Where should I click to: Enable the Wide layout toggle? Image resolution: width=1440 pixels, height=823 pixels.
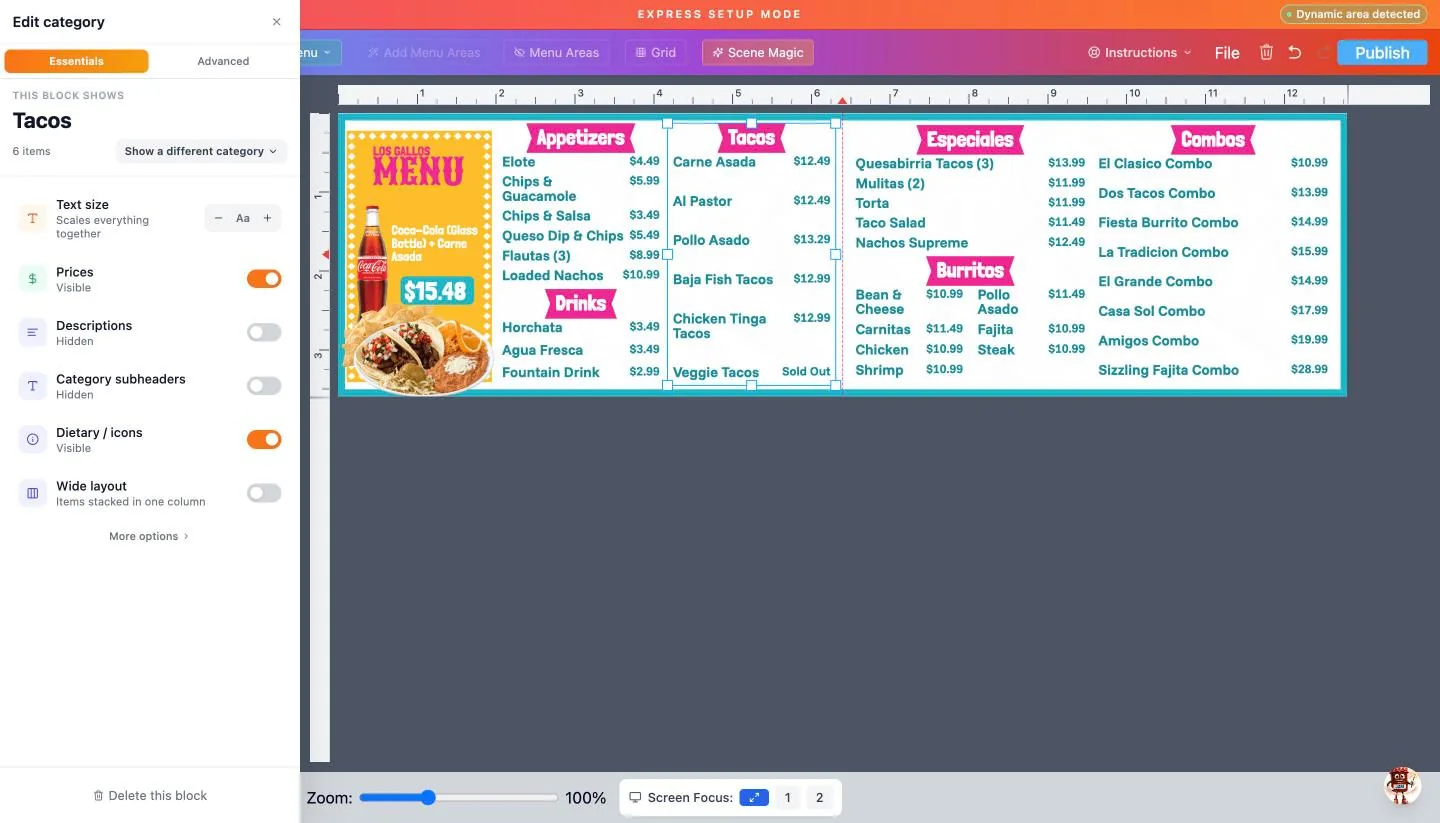[x=264, y=493]
